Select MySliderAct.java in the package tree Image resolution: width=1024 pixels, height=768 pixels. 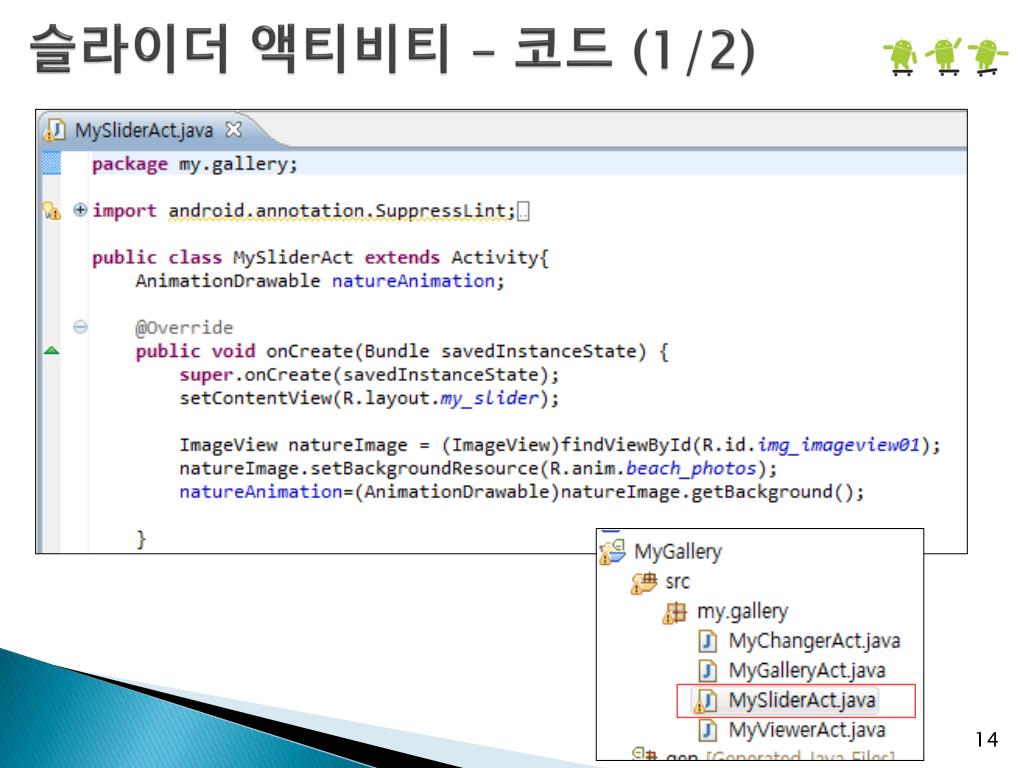coord(802,700)
